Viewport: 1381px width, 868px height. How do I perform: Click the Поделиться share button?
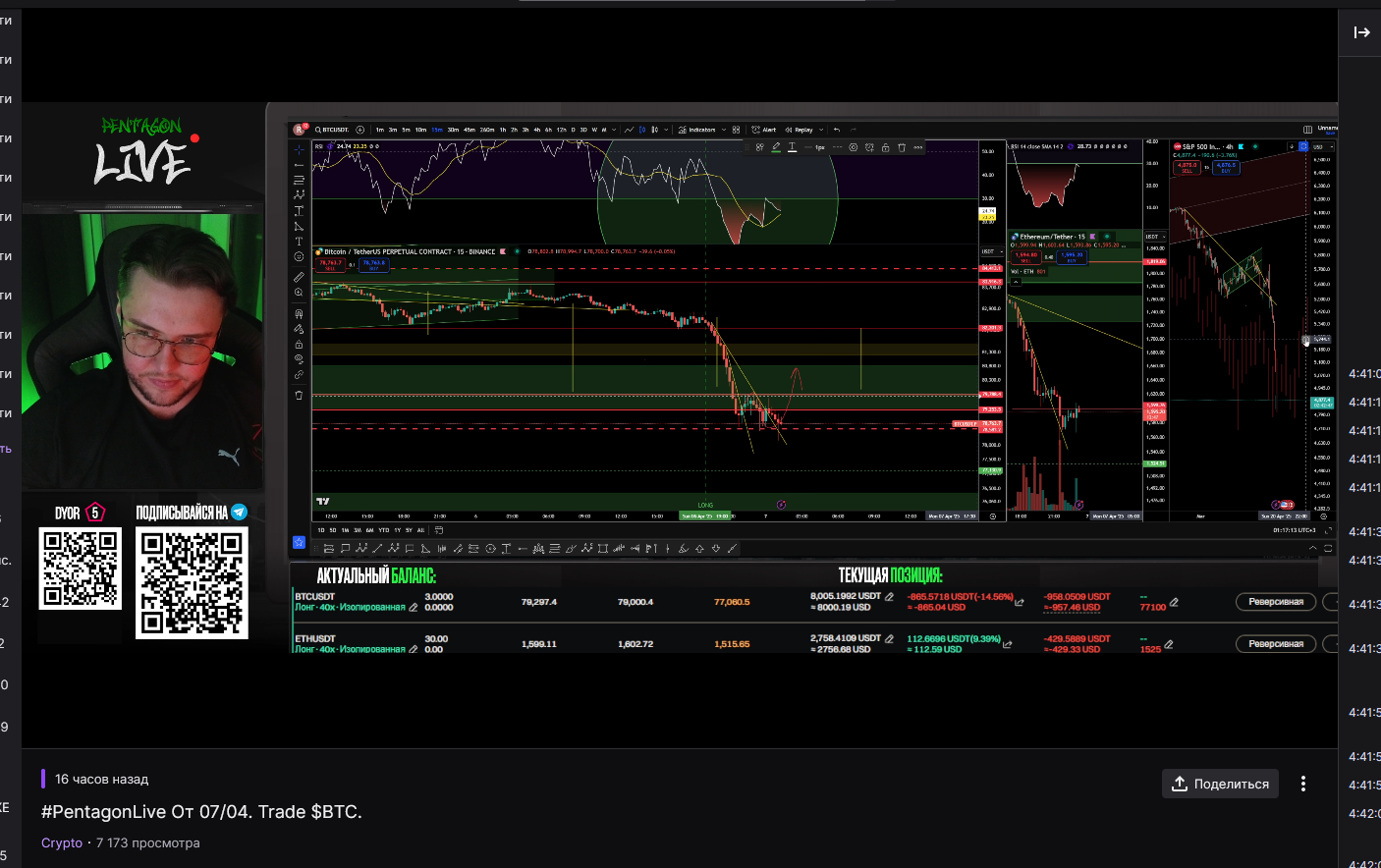pyautogui.click(x=1220, y=784)
